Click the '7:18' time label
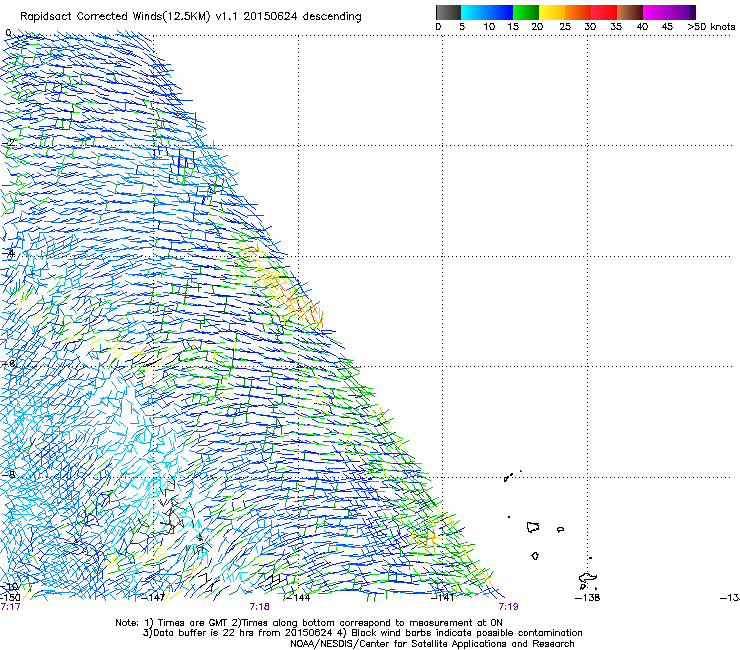740x650 pixels. (260, 607)
